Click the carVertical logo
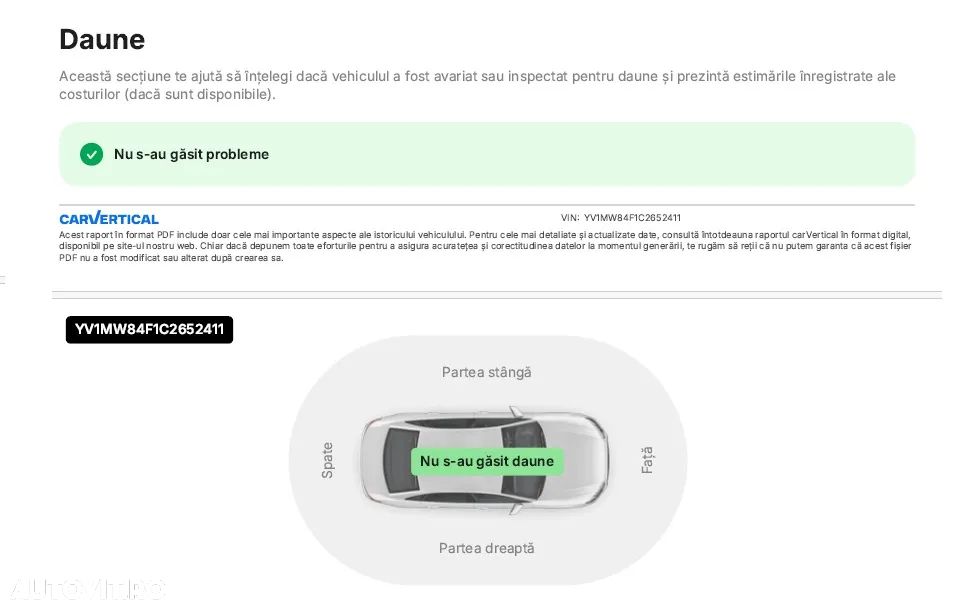974x609 pixels. coord(109,218)
